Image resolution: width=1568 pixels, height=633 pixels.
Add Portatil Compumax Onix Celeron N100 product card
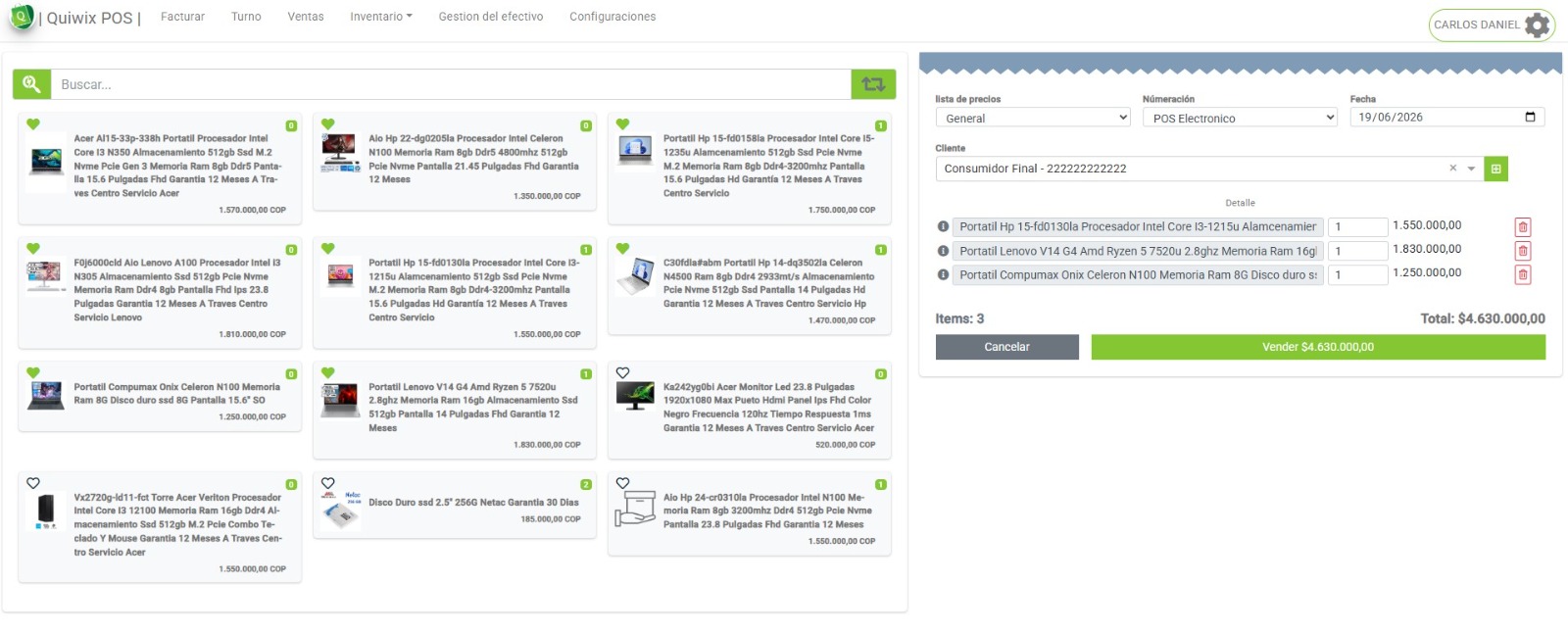160,396
